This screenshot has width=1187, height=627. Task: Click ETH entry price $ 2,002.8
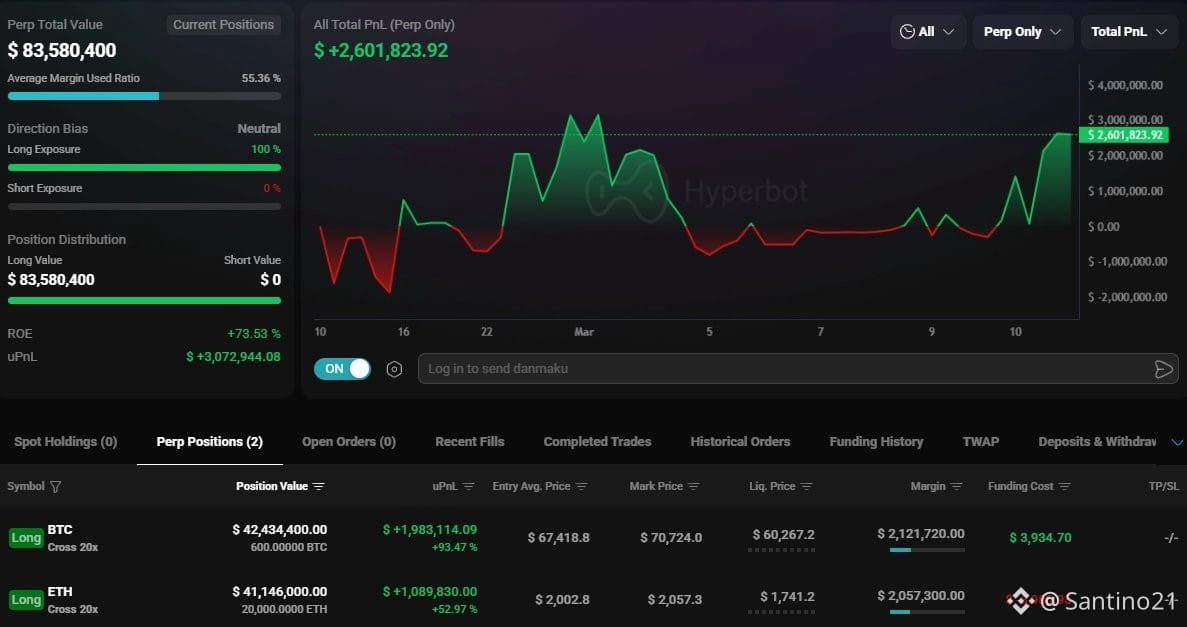(x=562, y=600)
